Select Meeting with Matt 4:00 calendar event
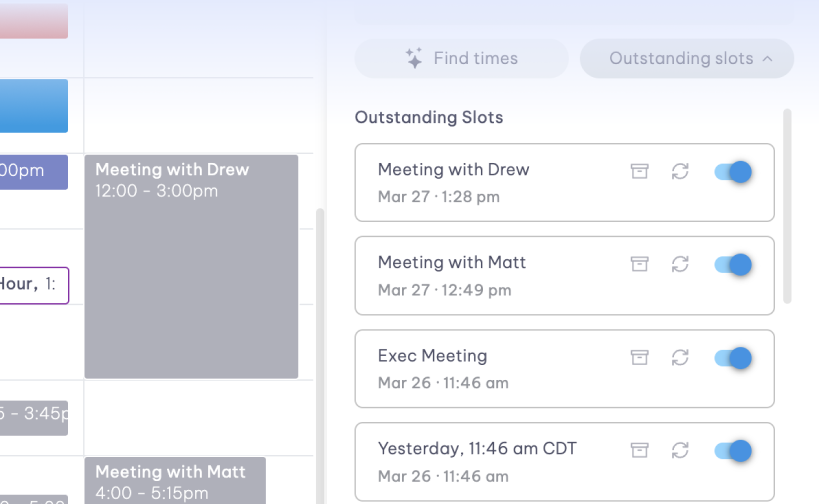The width and height of the screenshot is (819, 504). 175,480
